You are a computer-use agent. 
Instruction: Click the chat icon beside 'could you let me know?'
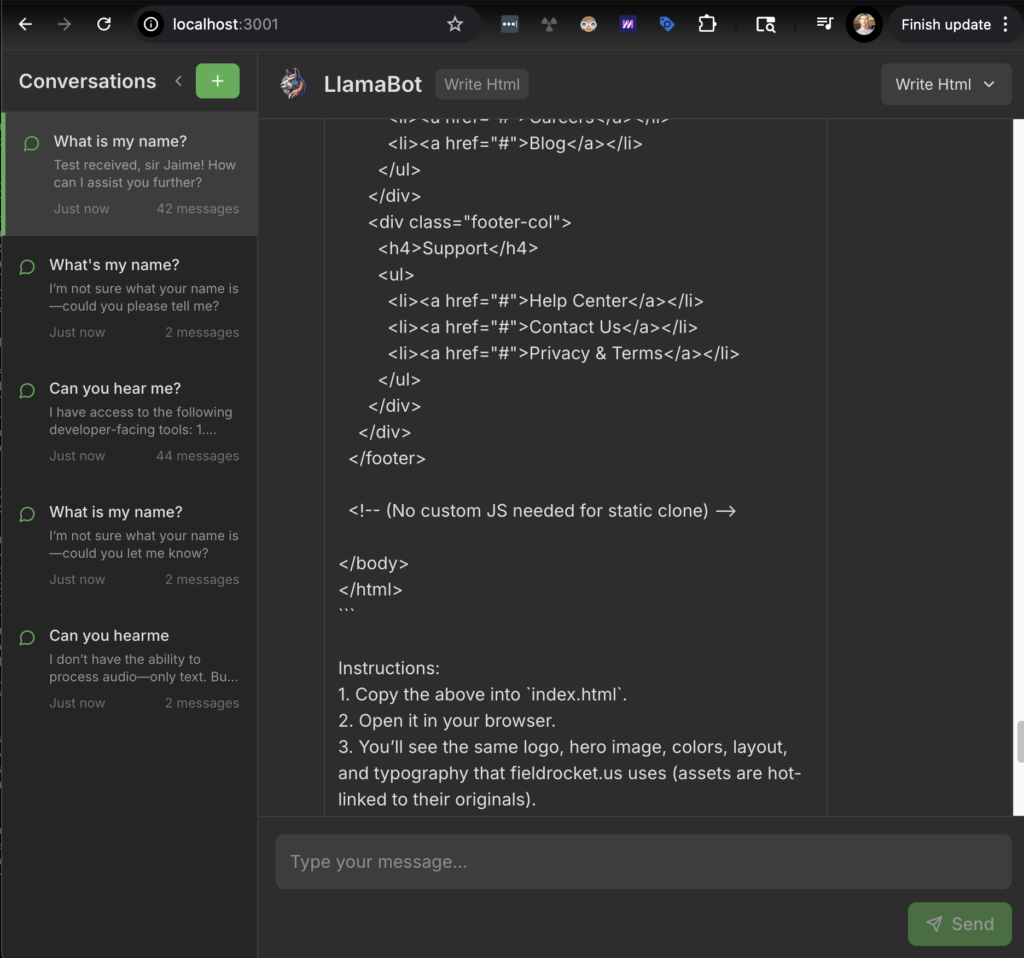pos(27,514)
